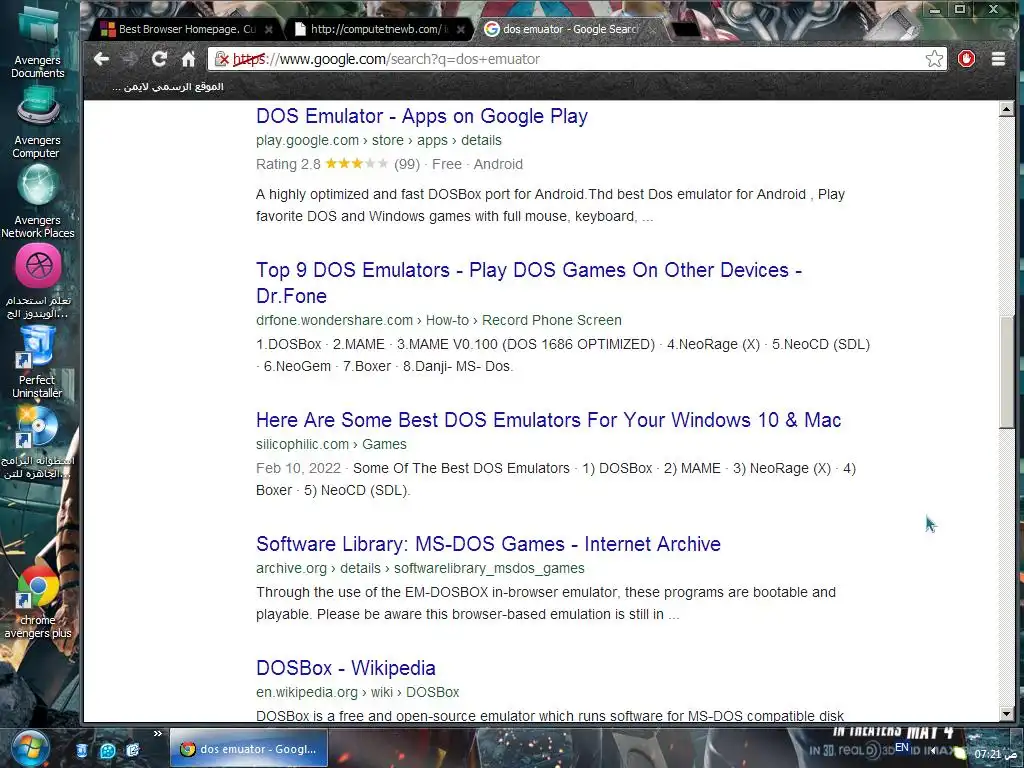Open Software Library: MS-DOS Games Internet Archive link
1024x768 pixels.
point(488,544)
